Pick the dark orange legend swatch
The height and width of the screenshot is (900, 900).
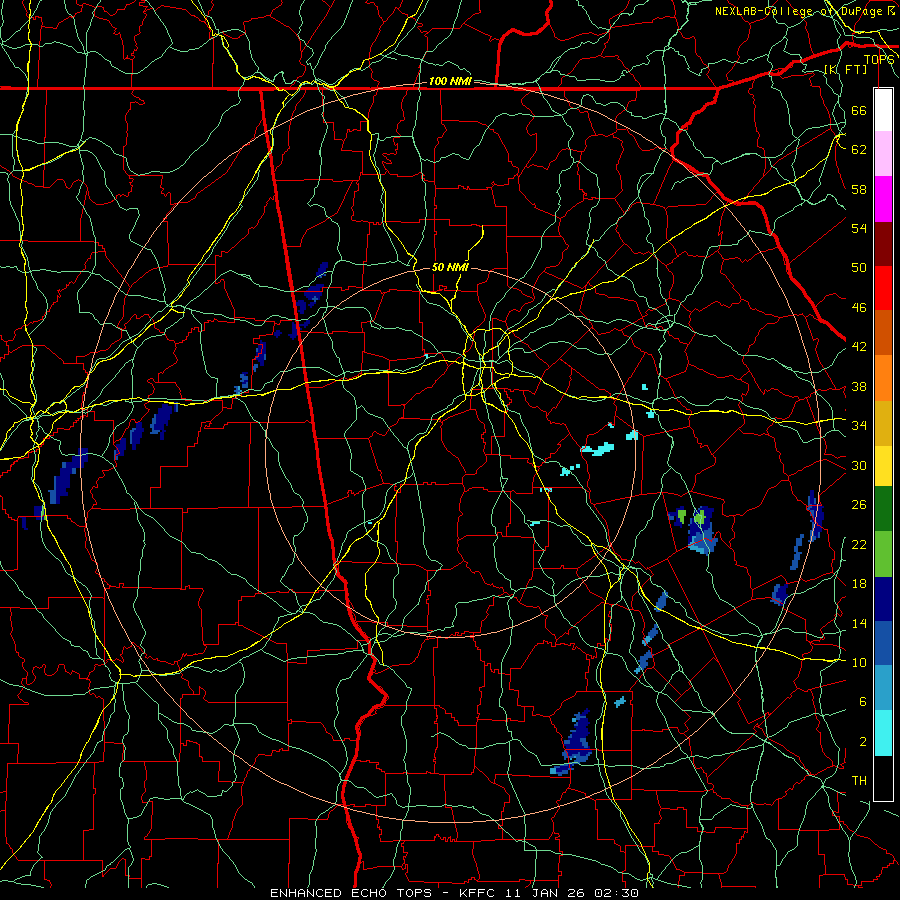pos(883,332)
